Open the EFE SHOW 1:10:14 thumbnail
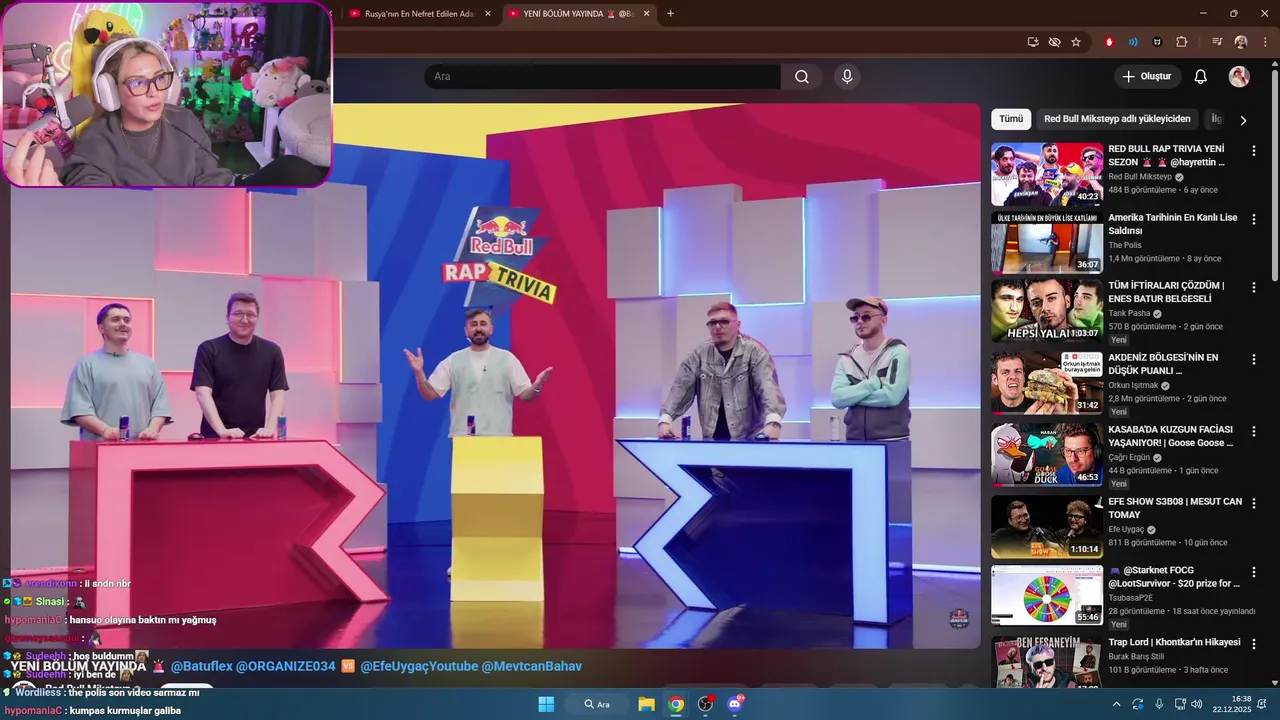Image resolution: width=1280 pixels, height=720 pixels. pos(1047,526)
